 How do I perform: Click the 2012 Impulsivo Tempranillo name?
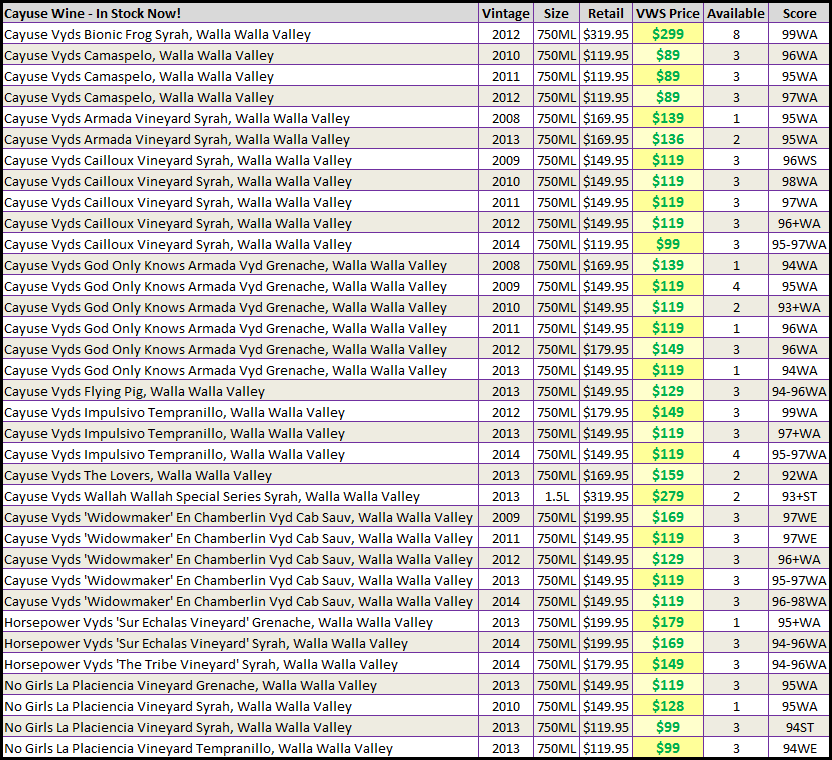174,412
